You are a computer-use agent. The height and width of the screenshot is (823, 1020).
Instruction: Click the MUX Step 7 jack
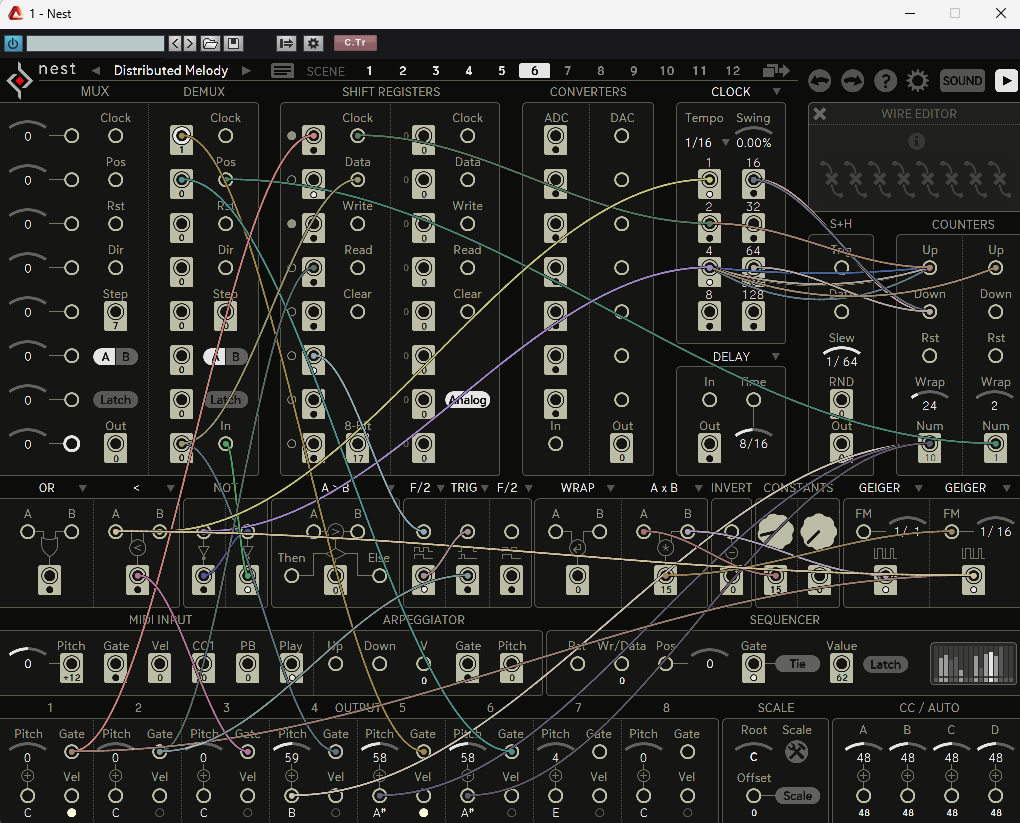click(x=115, y=316)
